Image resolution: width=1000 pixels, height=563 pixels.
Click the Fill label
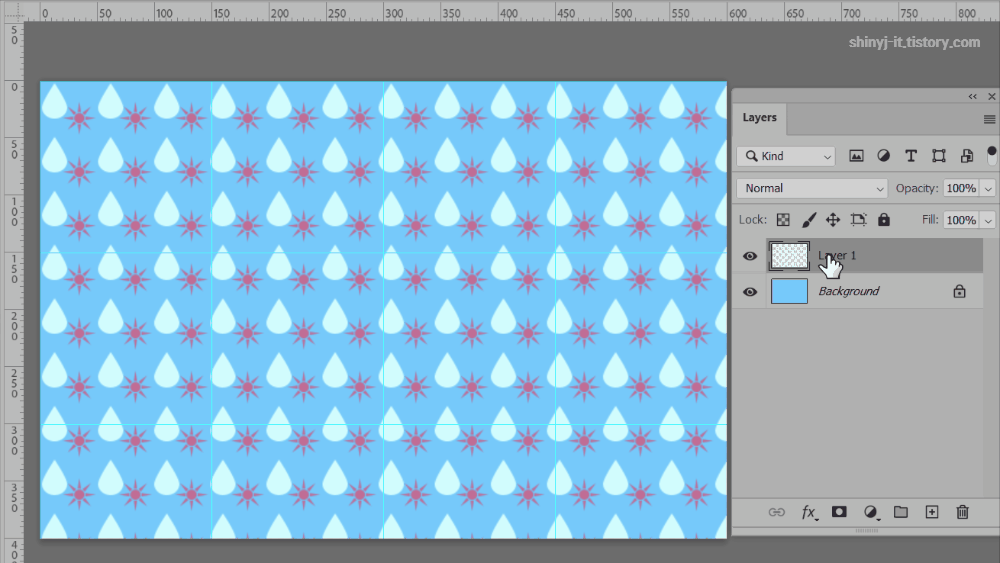[x=930, y=219]
